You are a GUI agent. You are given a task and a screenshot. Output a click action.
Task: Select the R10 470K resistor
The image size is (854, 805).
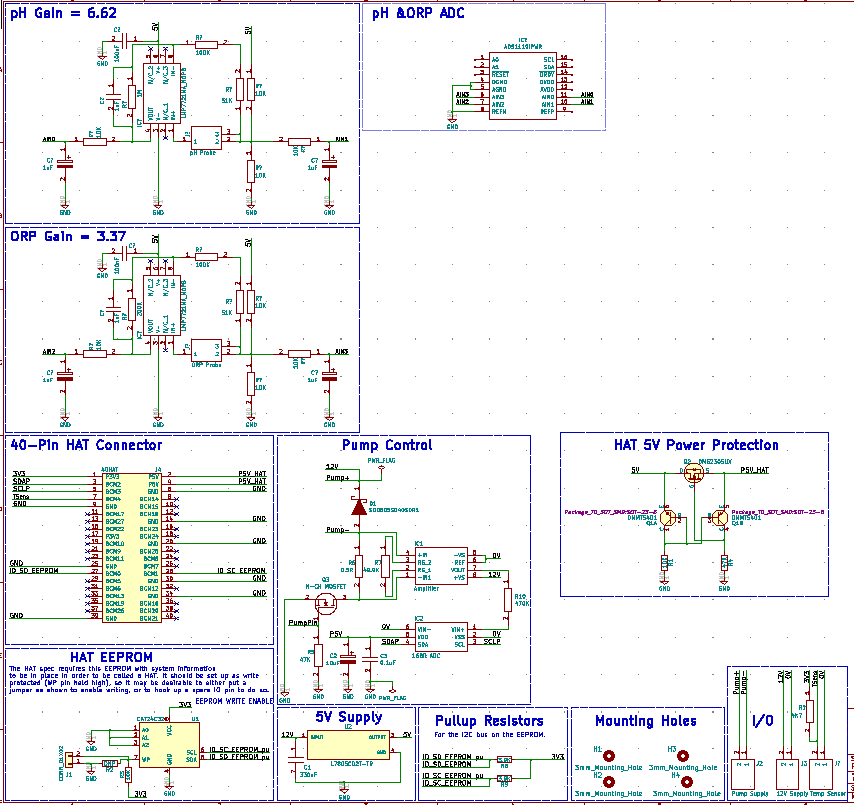508,600
